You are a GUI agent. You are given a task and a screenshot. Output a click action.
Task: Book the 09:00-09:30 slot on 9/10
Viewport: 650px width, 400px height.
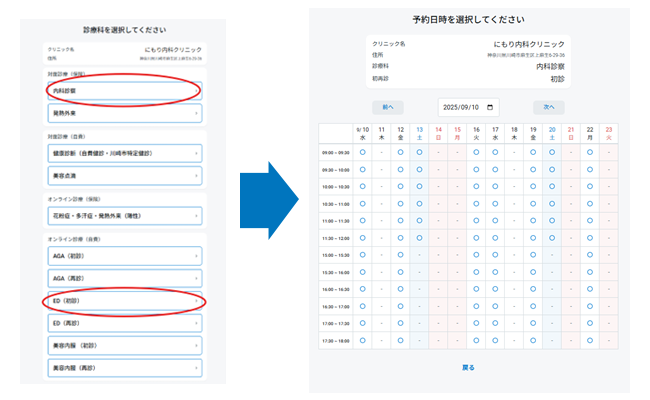(x=363, y=153)
